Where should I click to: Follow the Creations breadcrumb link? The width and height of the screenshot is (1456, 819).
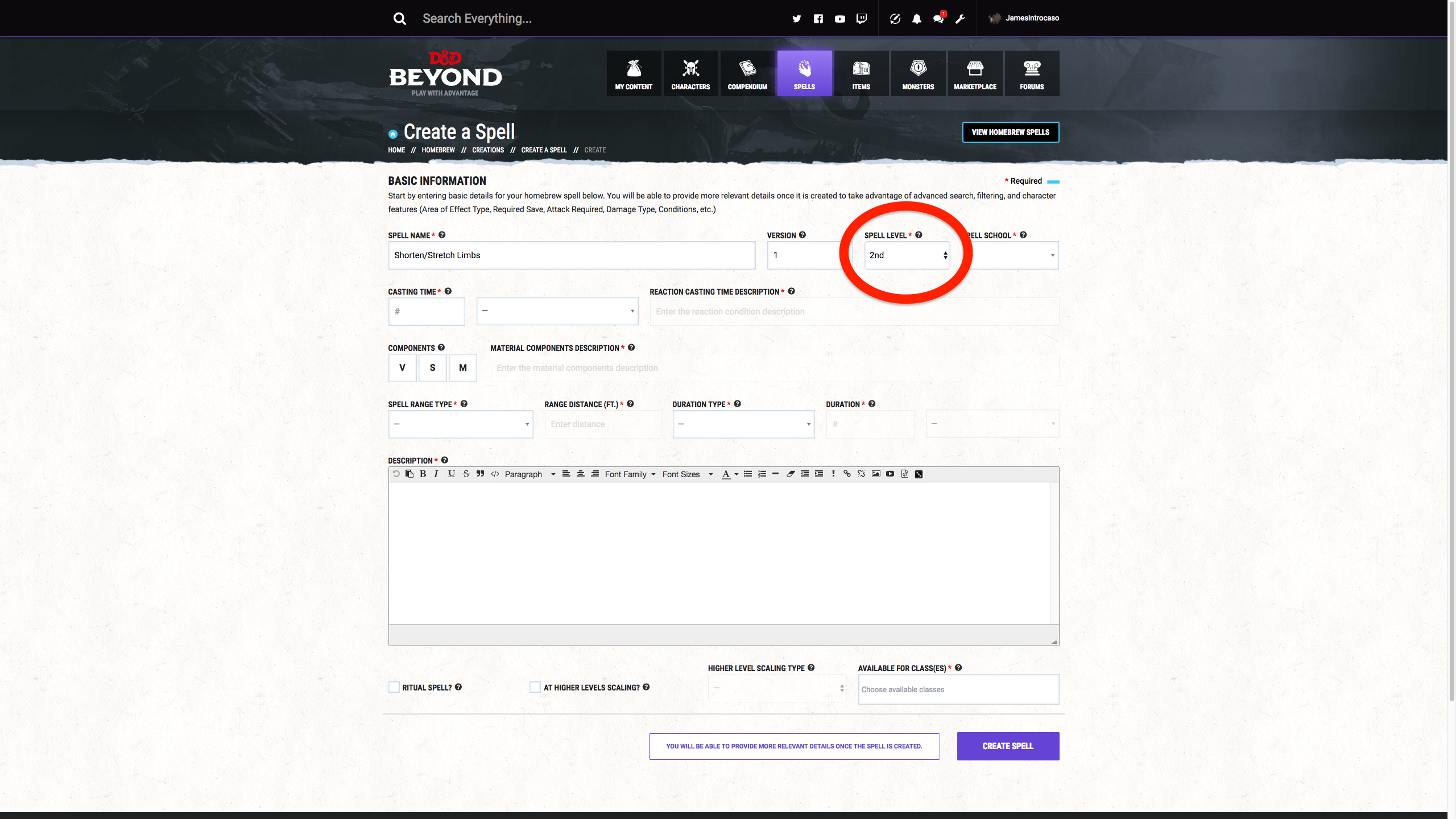pyautogui.click(x=488, y=150)
